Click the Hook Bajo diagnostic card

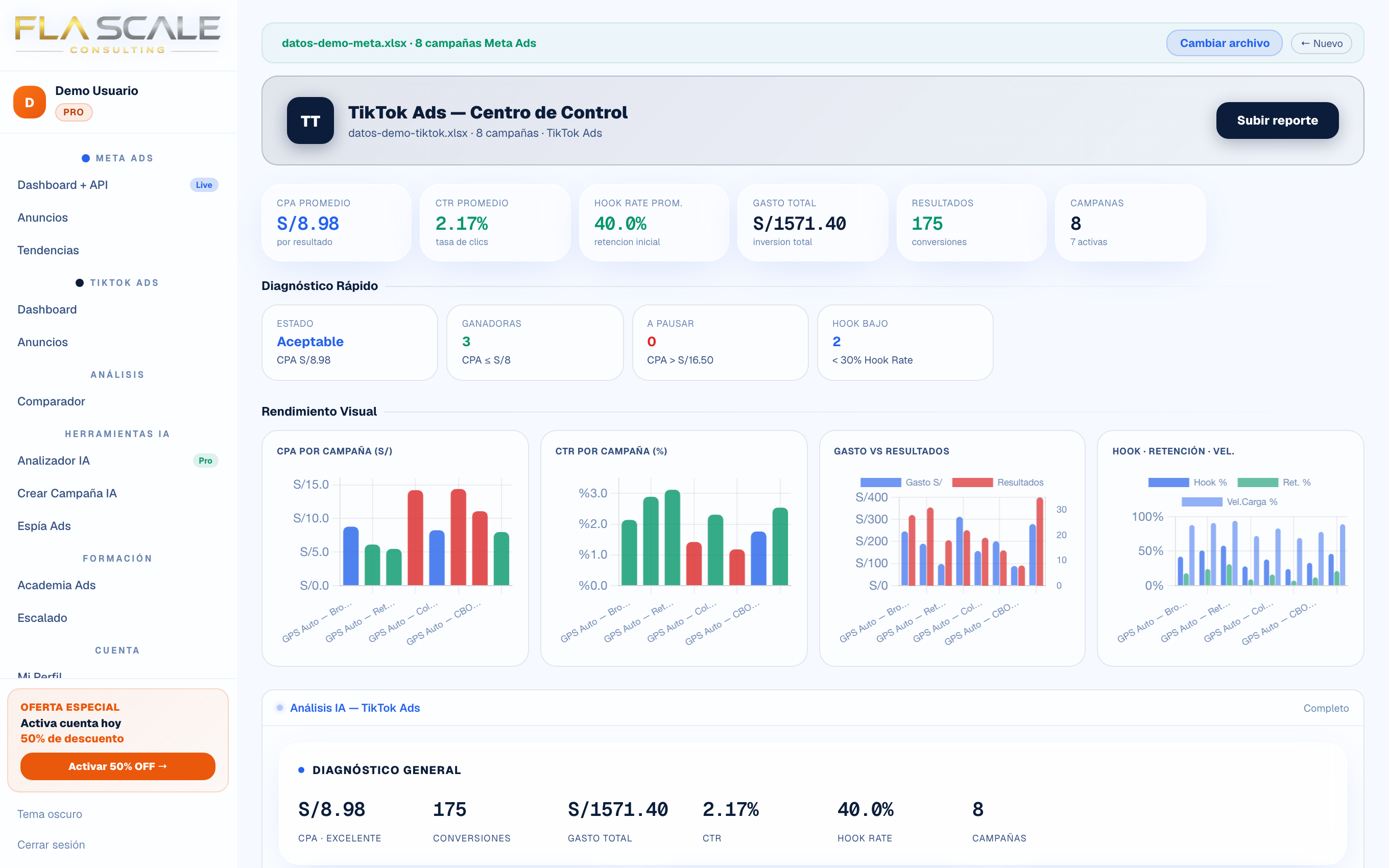coord(905,342)
